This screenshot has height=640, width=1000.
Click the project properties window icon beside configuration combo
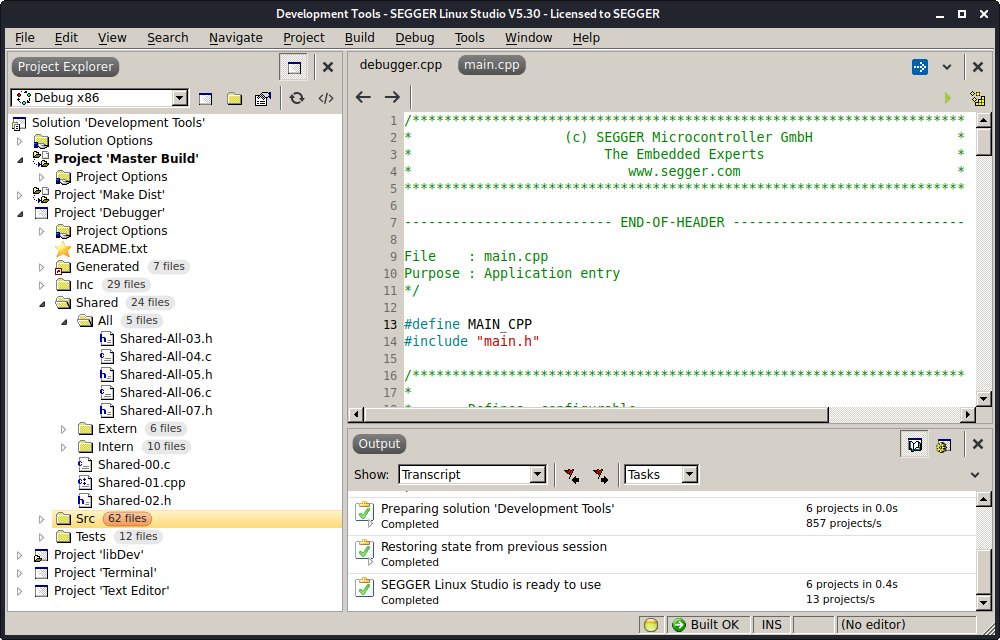pos(205,98)
